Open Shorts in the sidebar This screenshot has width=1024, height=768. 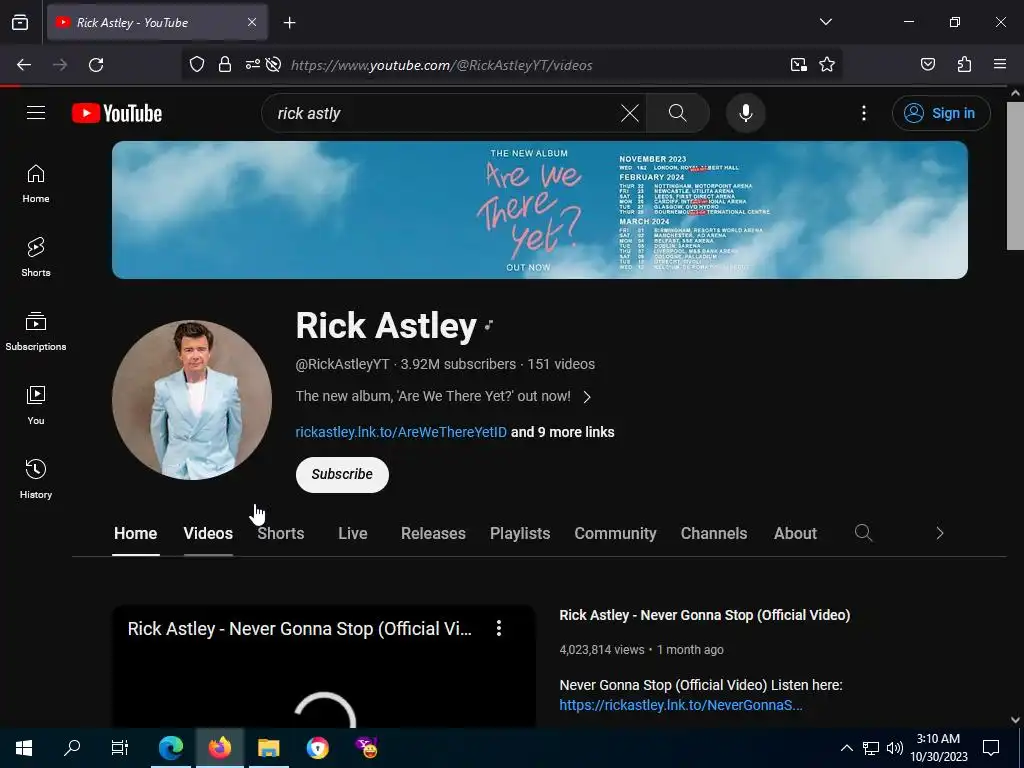click(x=36, y=257)
